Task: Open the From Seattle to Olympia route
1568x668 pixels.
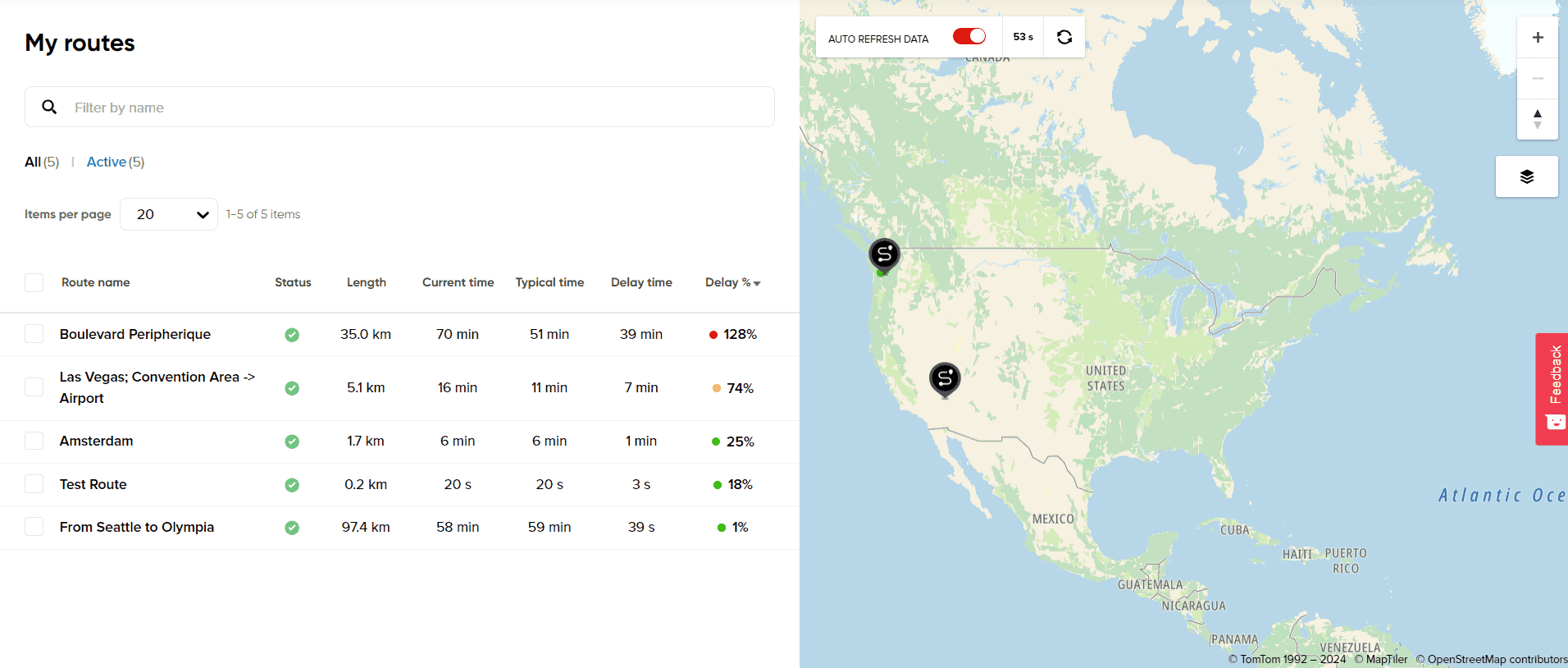Action: (136, 527)
